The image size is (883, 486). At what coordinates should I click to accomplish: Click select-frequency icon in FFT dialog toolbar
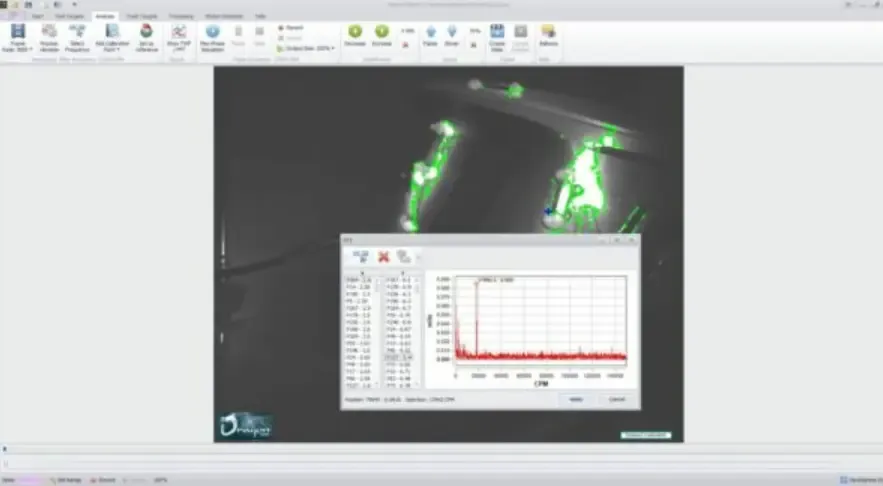pos(360,257)
